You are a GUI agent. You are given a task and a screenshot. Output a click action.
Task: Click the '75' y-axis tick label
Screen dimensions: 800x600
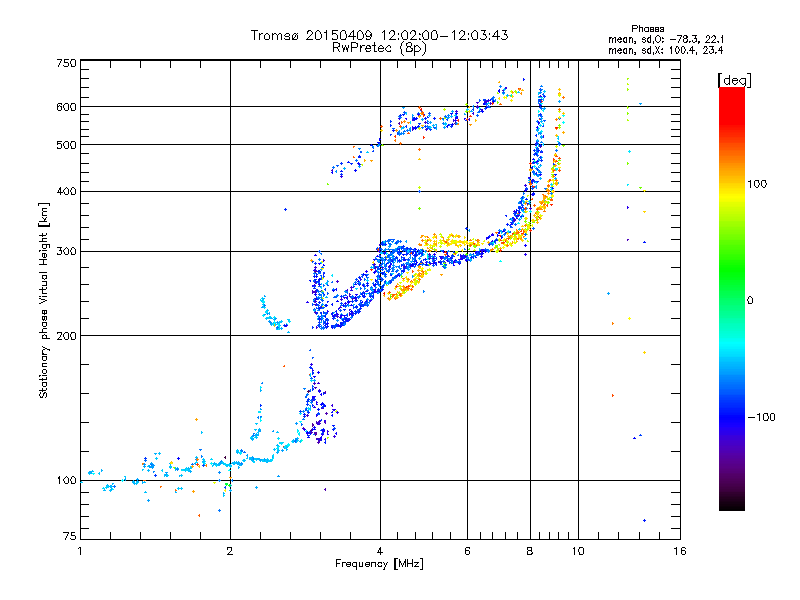pyautogui.click(x=70, y=536)
